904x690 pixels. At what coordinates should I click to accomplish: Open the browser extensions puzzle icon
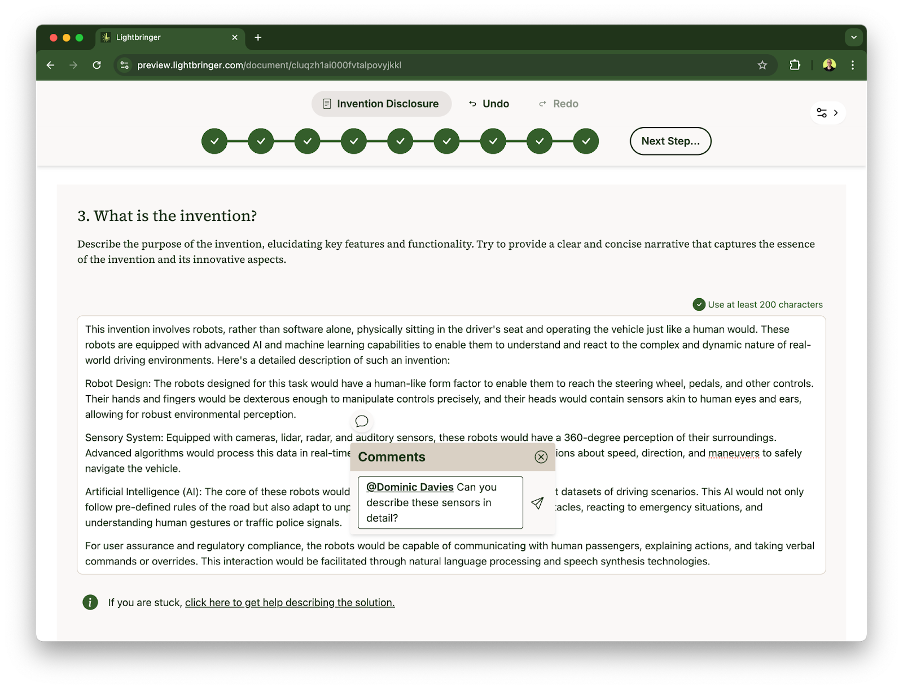(794, 65)
